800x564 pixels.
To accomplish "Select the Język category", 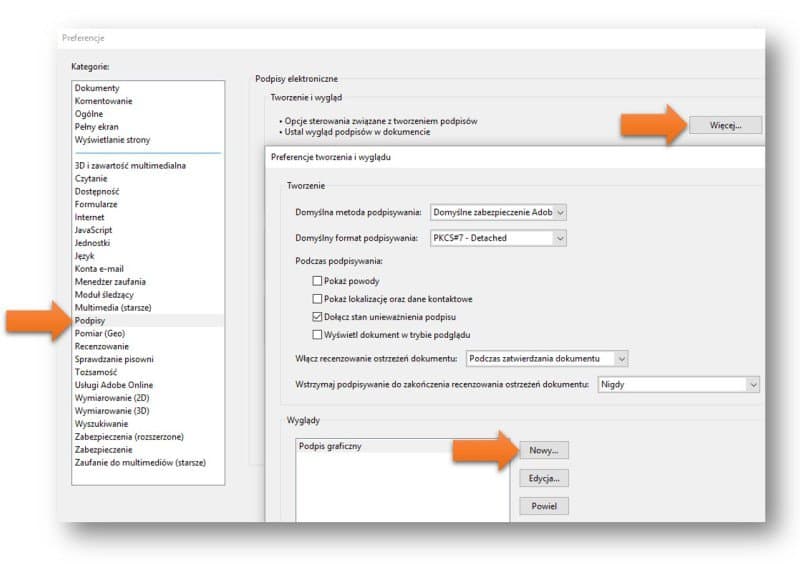I will pos(147,256).
